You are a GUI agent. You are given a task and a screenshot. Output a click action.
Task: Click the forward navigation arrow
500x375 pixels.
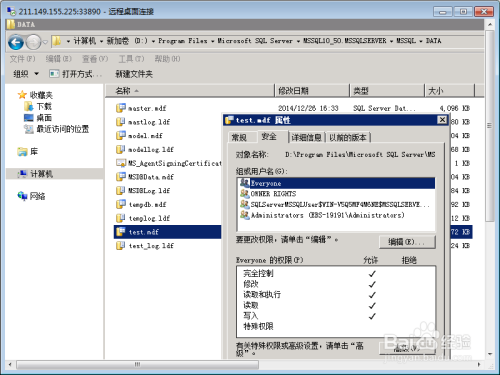(33, 42)
